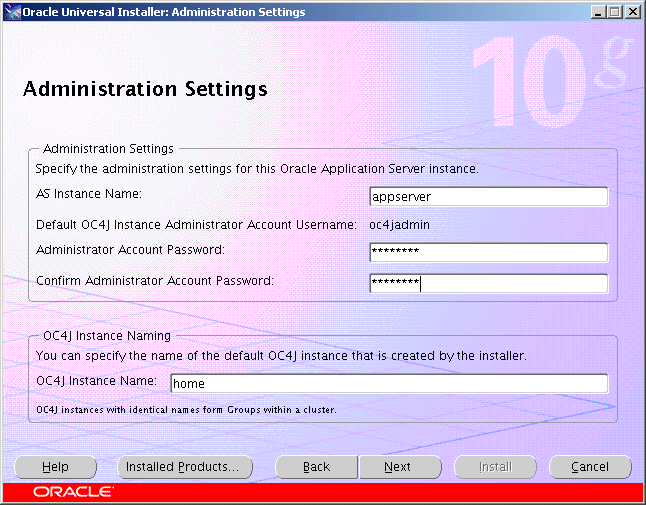
Task: Focus the AS Instance Name field
Action: [x=489, y=196]
